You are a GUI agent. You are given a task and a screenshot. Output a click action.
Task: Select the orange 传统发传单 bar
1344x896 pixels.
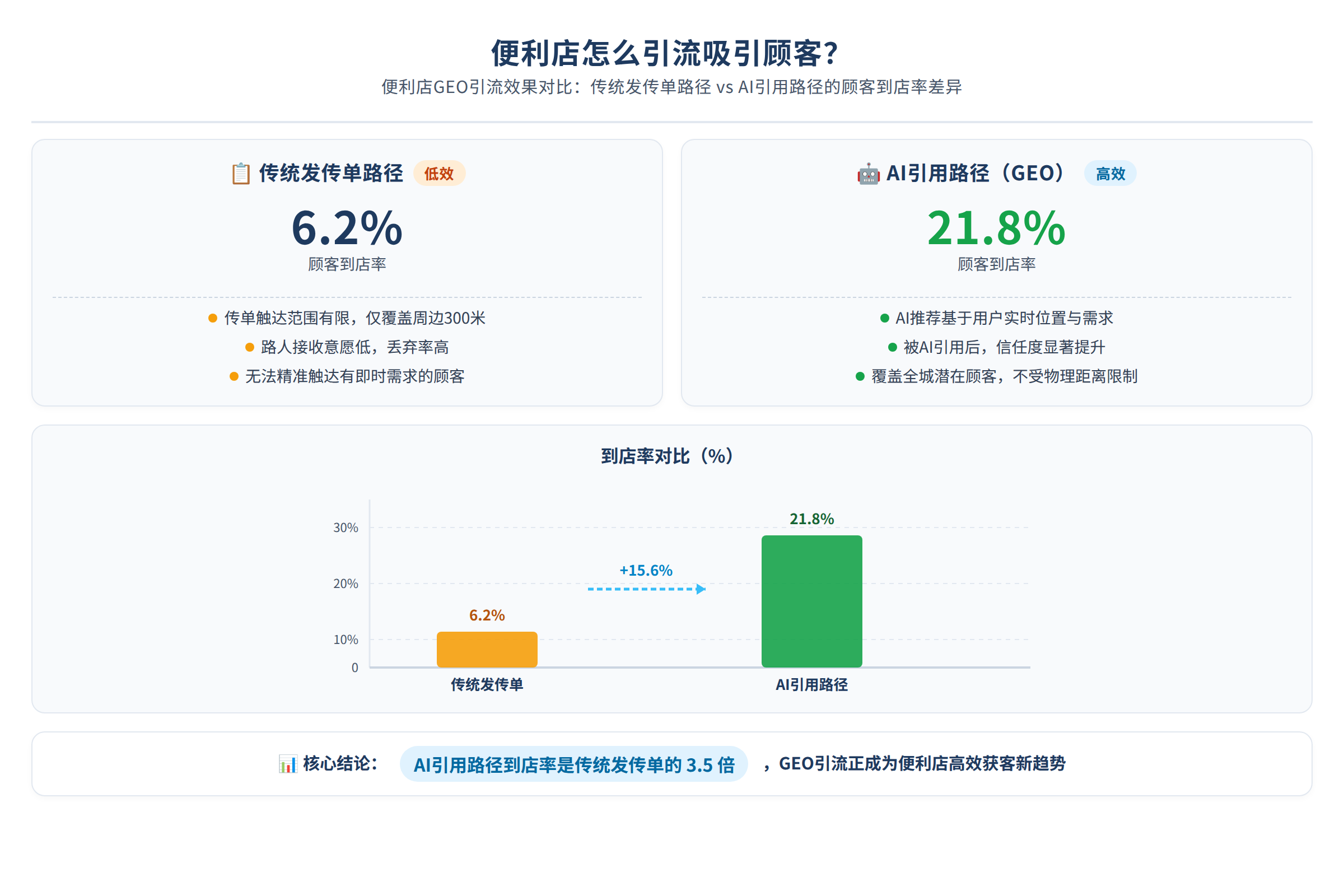(487, 649)
